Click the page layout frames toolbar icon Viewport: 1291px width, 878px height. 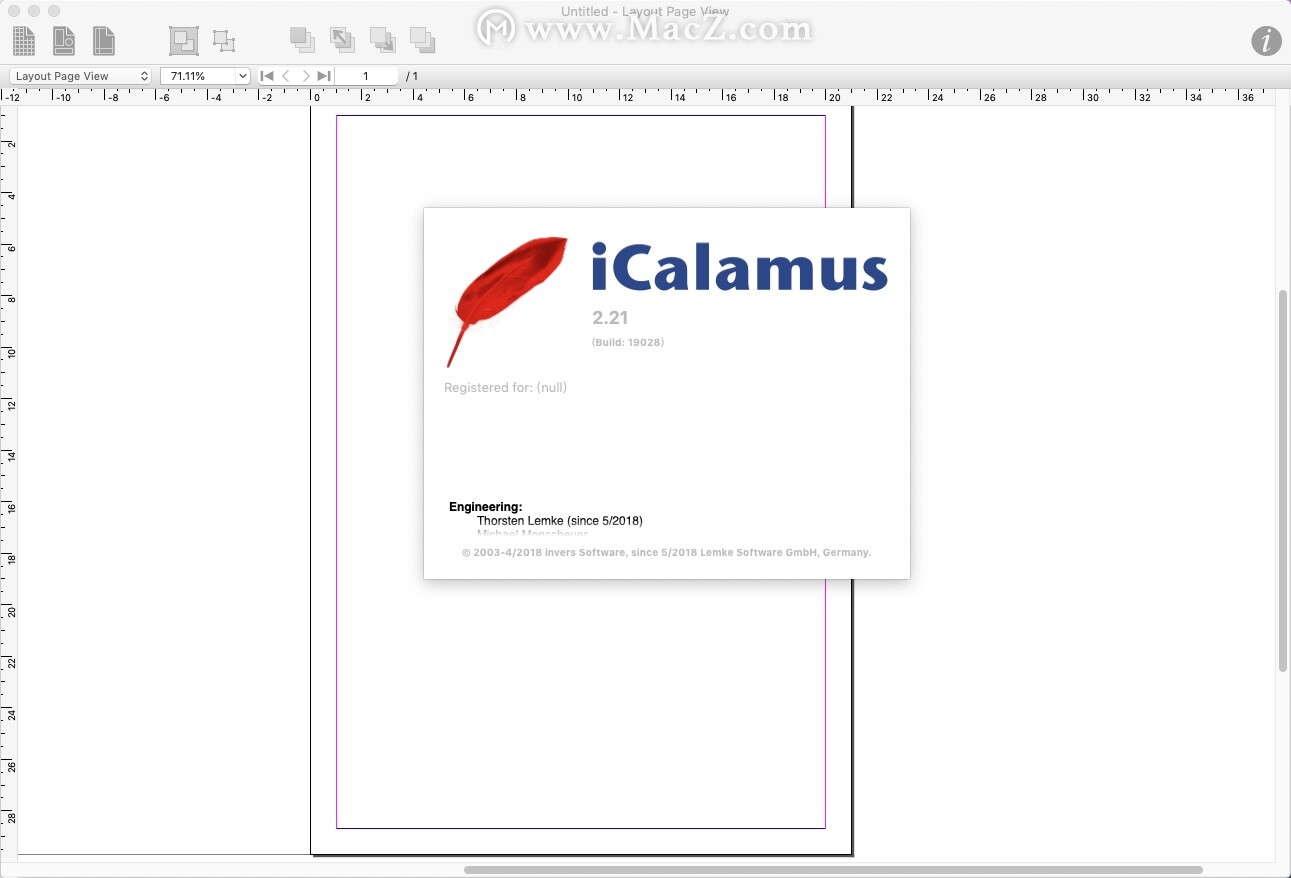tap(64, 41)
